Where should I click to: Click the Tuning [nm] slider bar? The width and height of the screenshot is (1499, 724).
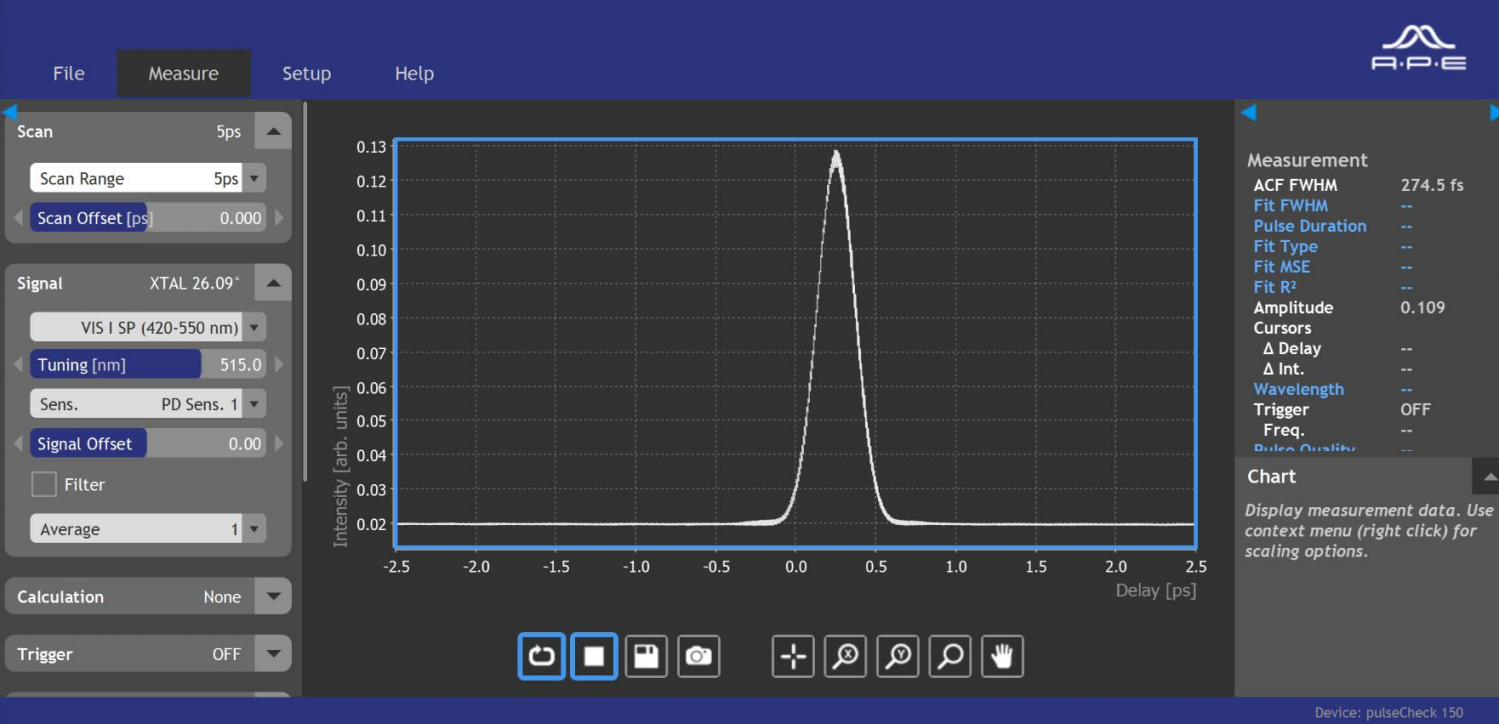coord(147,365)
